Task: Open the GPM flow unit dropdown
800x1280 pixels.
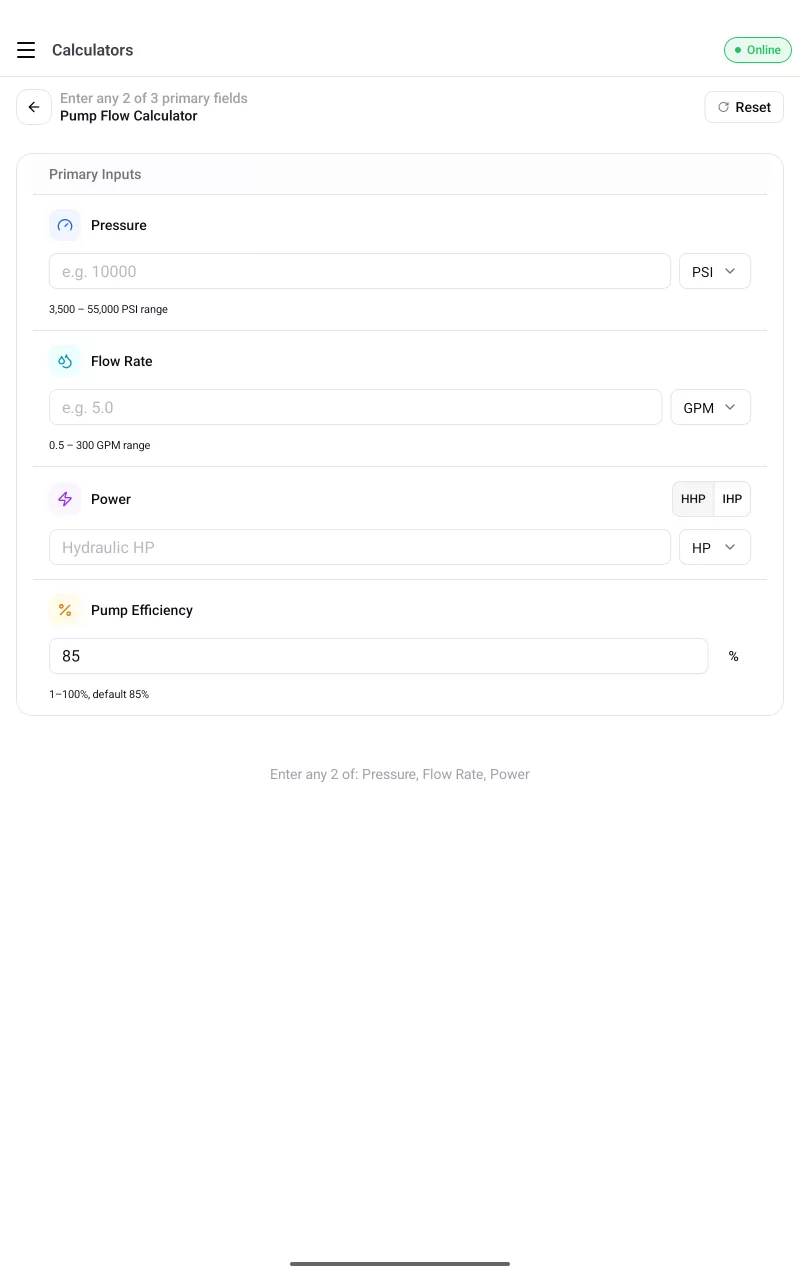Action: [x=710, y=407]
